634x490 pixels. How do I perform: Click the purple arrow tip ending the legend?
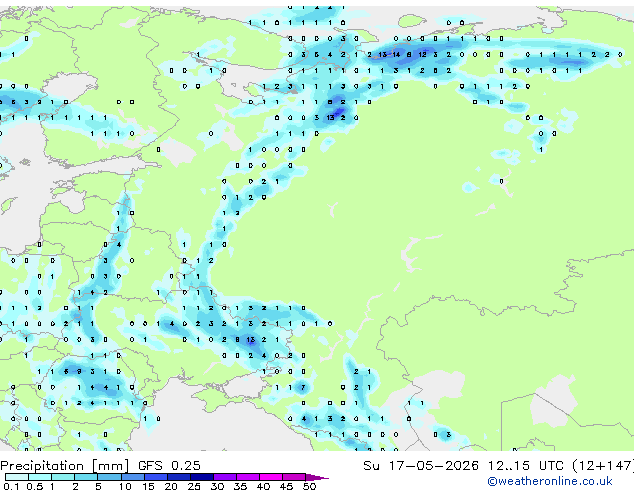click(317, 477)
